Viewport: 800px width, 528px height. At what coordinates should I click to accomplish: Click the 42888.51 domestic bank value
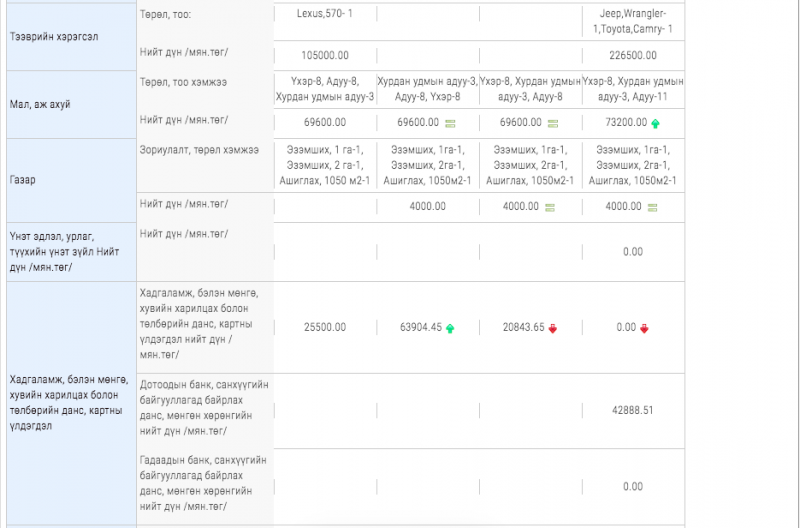(632, 410)
